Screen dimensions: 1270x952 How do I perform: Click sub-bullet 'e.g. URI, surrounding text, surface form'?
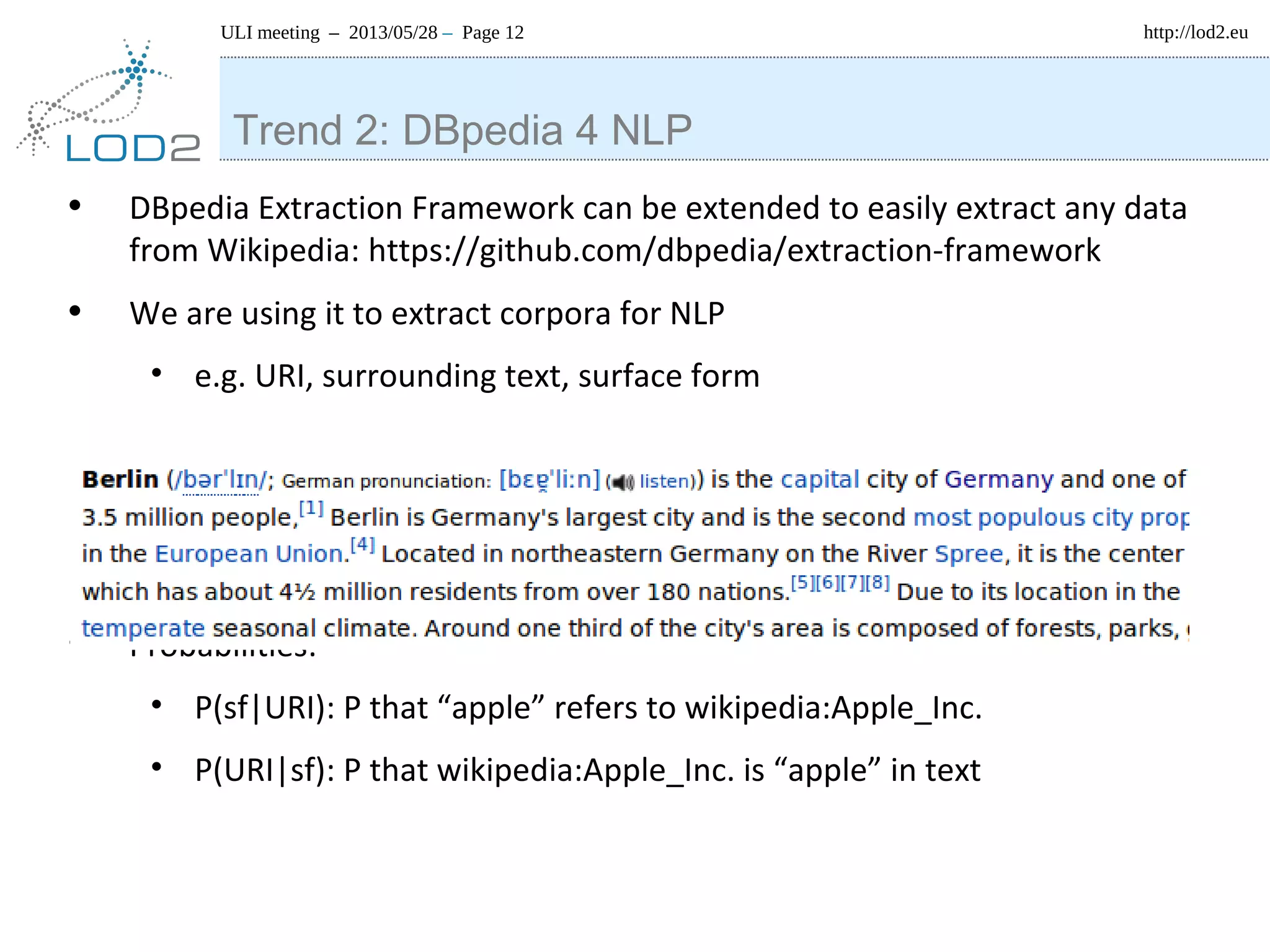pos(477,376)
